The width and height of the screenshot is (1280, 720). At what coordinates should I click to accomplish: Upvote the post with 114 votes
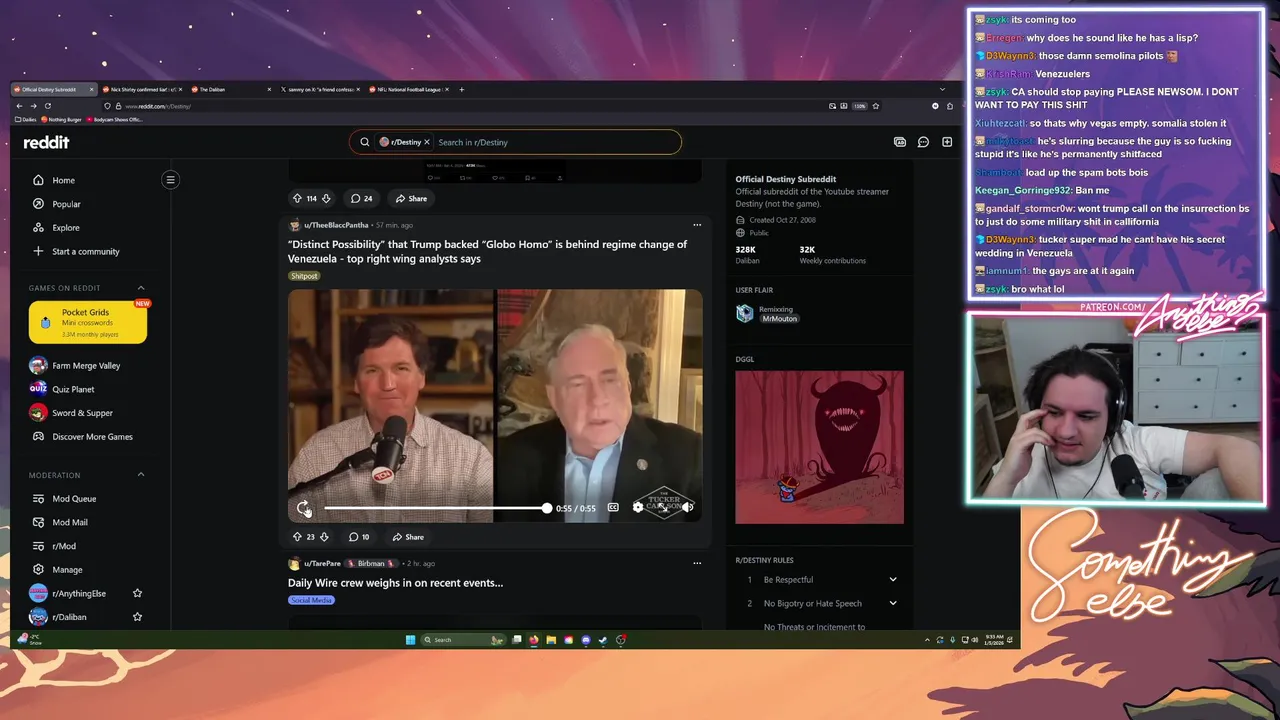pos(296,198)
